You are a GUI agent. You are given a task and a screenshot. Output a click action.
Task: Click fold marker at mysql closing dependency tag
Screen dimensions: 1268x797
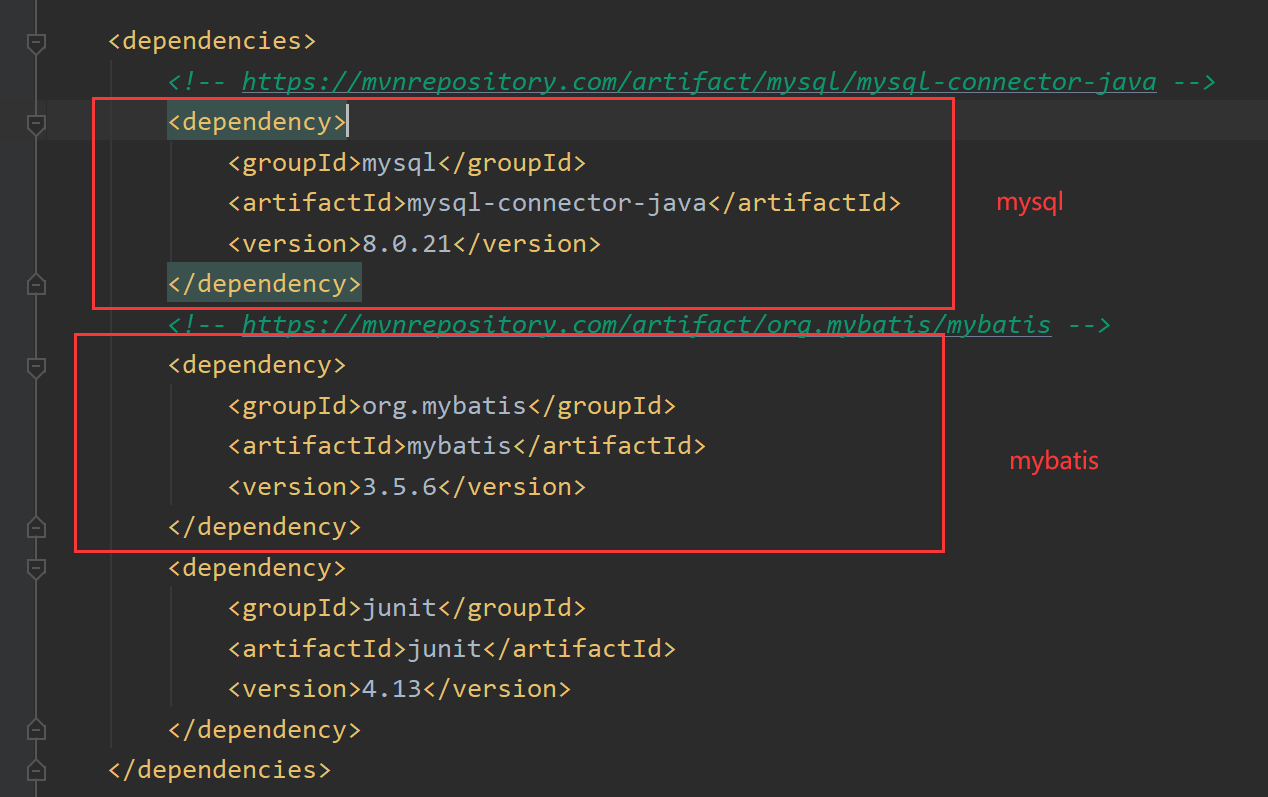pyautogui.click(x=36, y=285)
